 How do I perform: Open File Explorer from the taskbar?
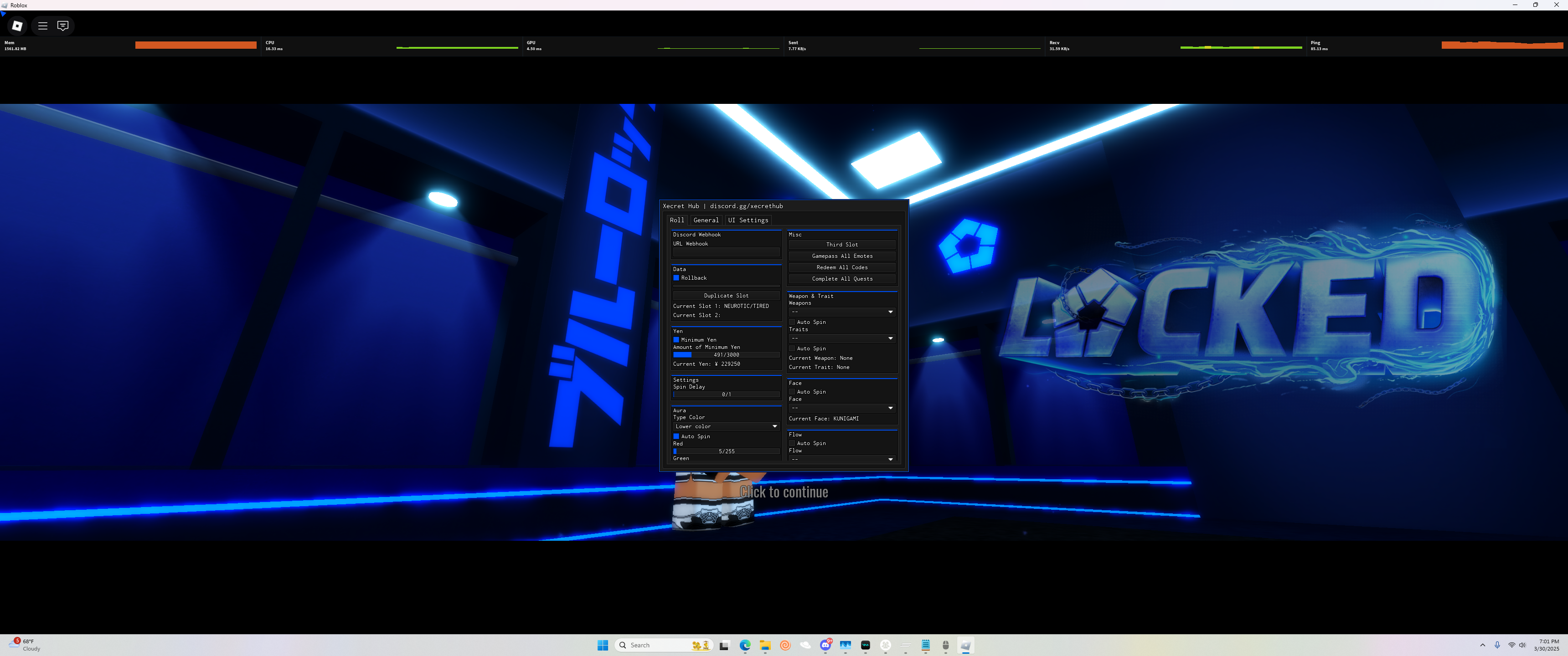(765, 645)
